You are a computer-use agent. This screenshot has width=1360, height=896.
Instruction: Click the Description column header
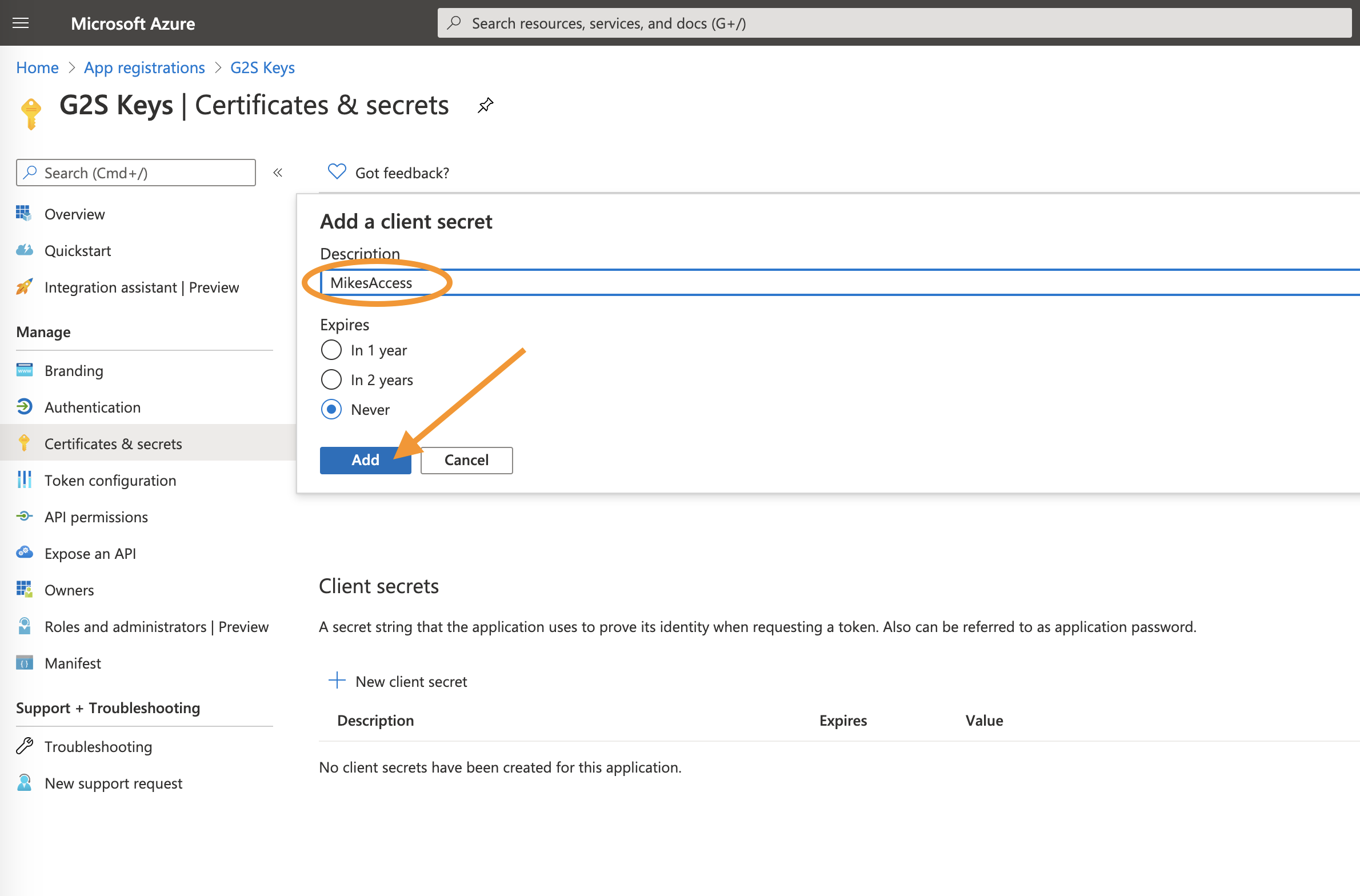point(375,720)
